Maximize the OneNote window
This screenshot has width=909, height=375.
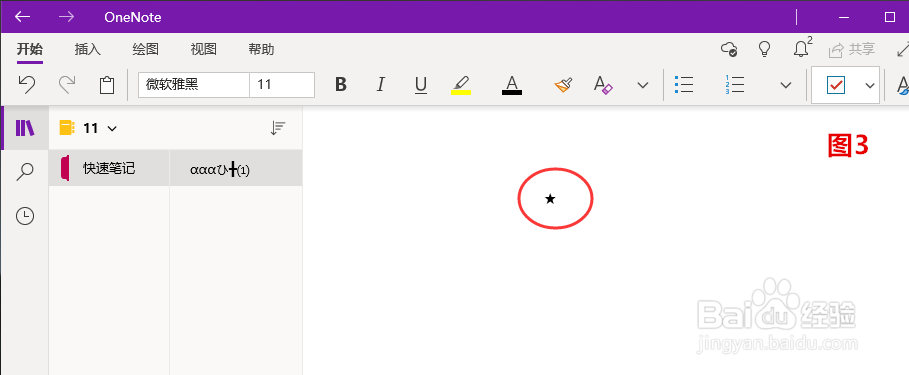[890, 17]
